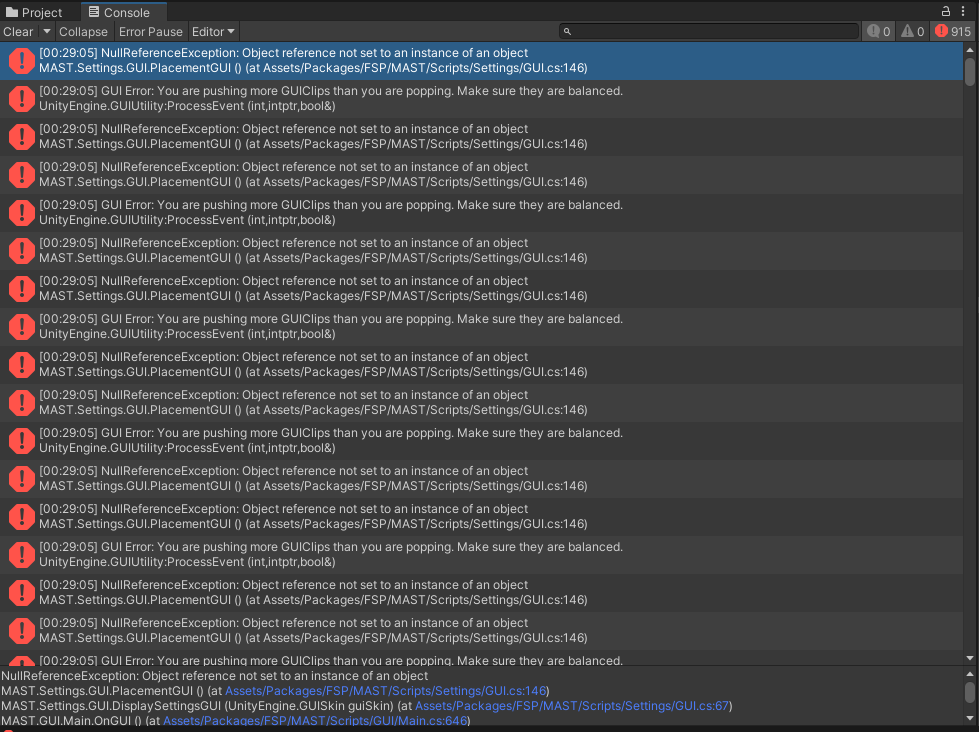The width and height of the screenshot is (979, 732).
Task: Click the log list scrollbar thumb
Action: pyautogui.click(x=970, y=72)
